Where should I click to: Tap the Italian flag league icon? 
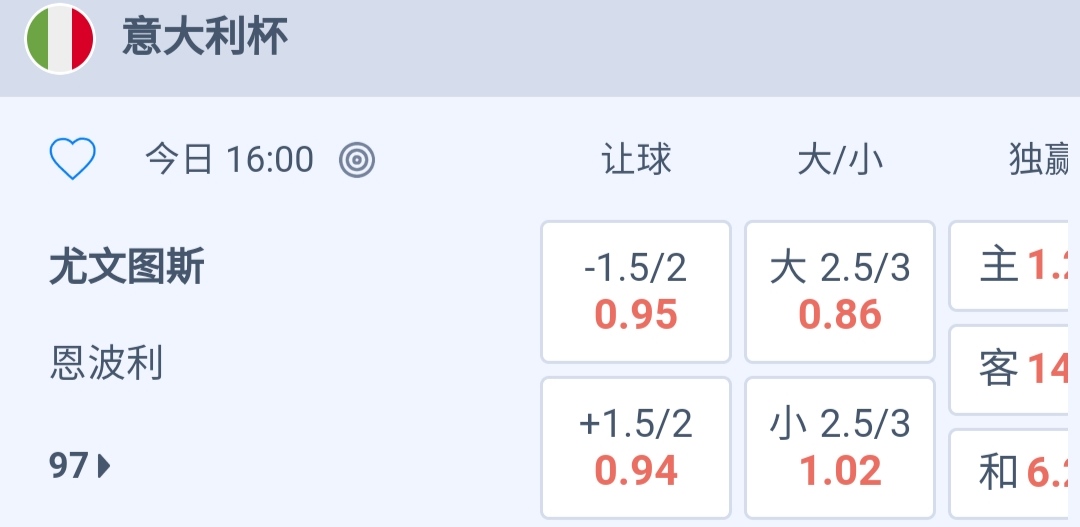click(59, 39)
